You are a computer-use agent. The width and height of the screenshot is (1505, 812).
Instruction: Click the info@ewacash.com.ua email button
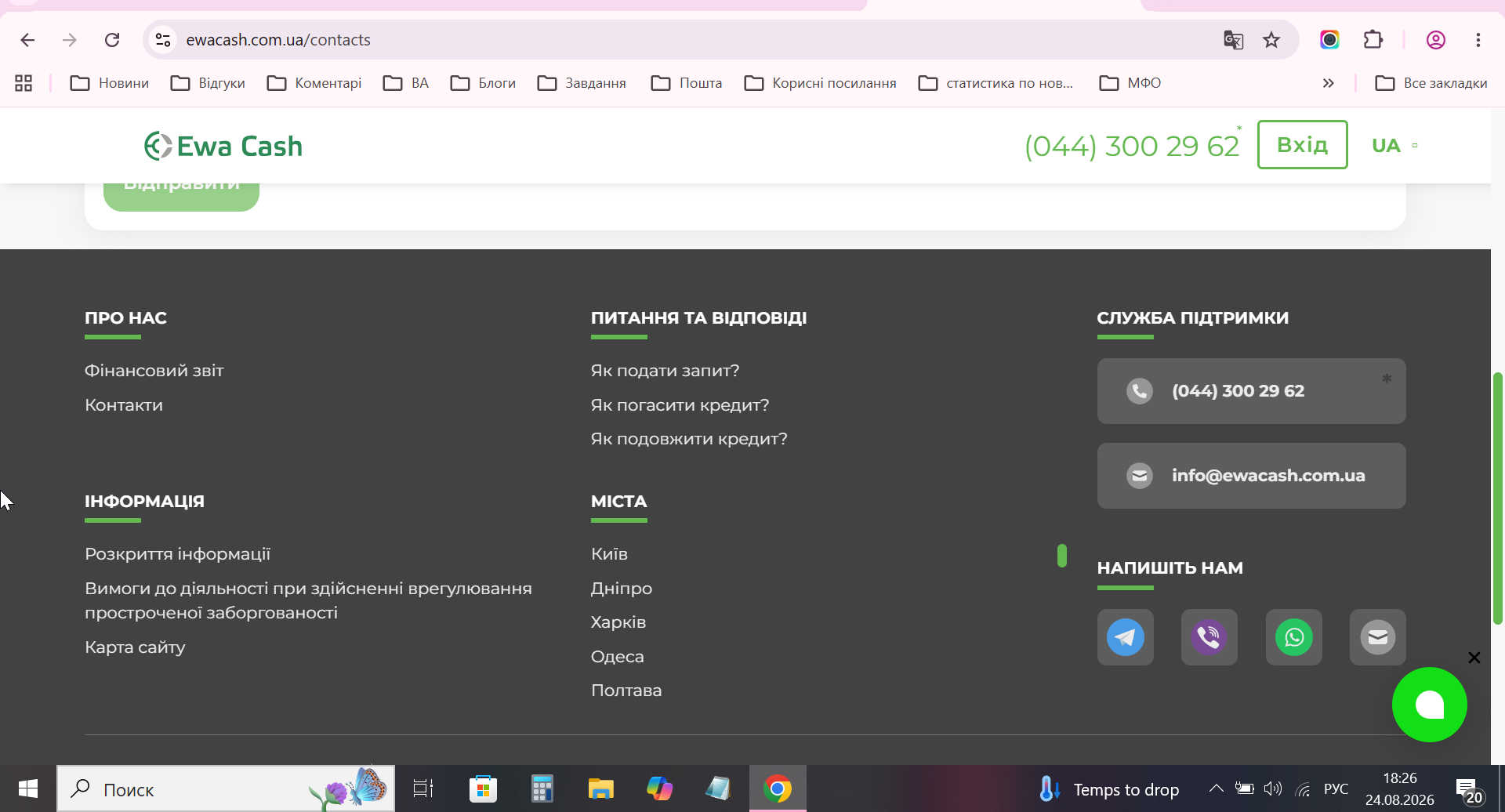point(1251,476)
